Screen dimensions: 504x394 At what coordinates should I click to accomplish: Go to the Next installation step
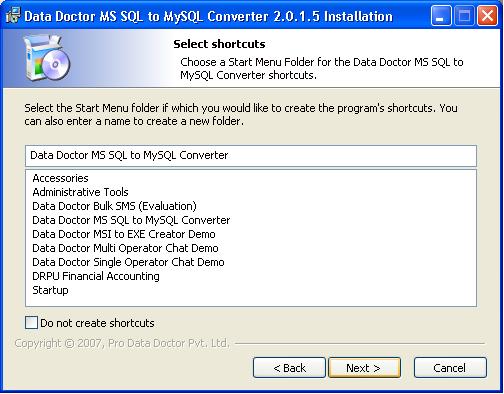pos(364,368)
